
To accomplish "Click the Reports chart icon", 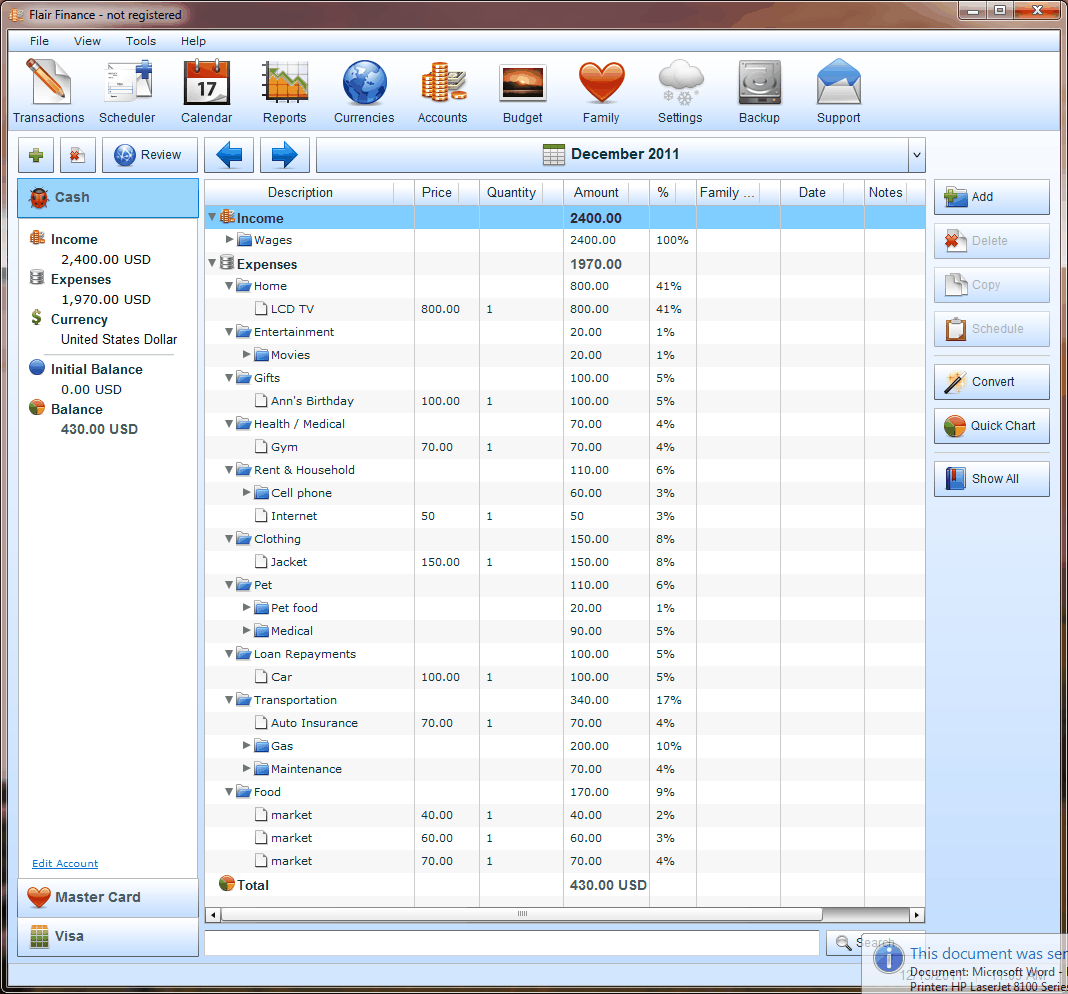I will tap(285, 84).
